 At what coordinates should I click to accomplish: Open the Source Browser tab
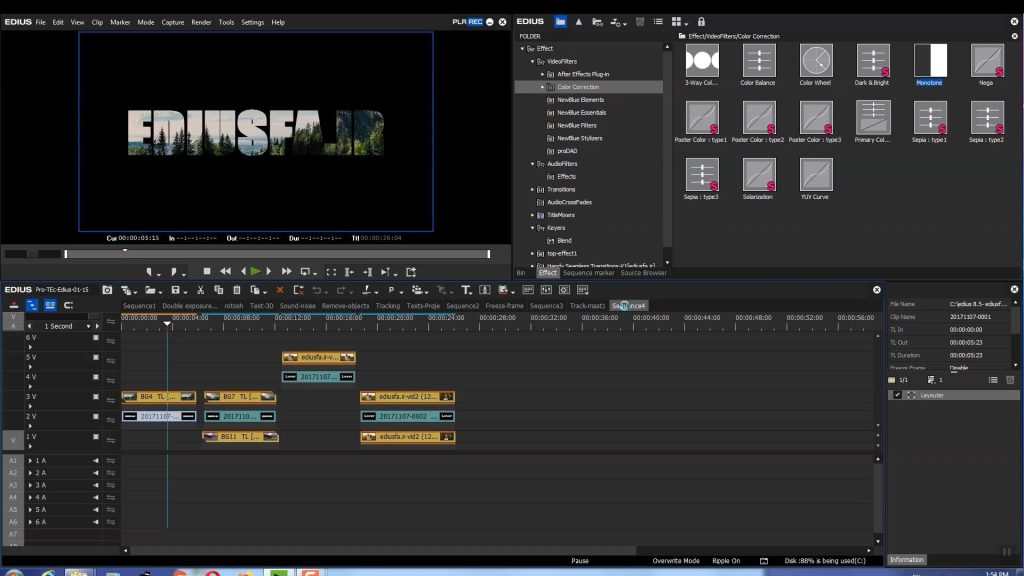click(x=643, y=273)
